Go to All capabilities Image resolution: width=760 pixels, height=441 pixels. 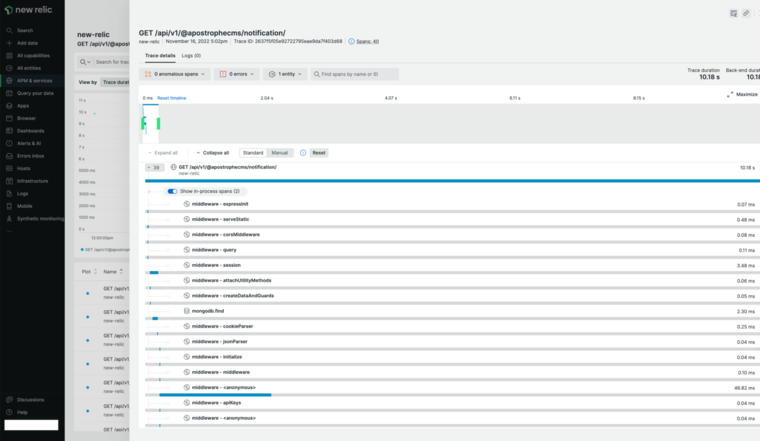pos(33,56)
